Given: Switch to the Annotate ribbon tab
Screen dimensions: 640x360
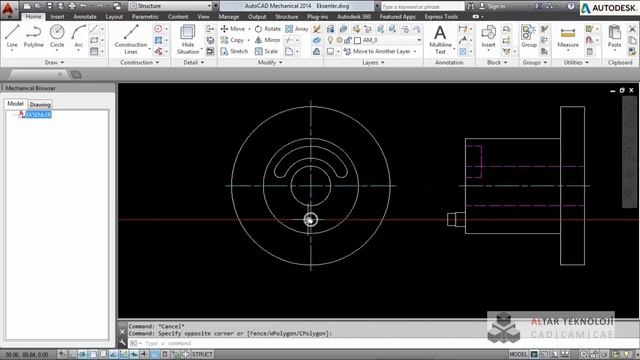Looking at the screenshot, I should 85,17.
